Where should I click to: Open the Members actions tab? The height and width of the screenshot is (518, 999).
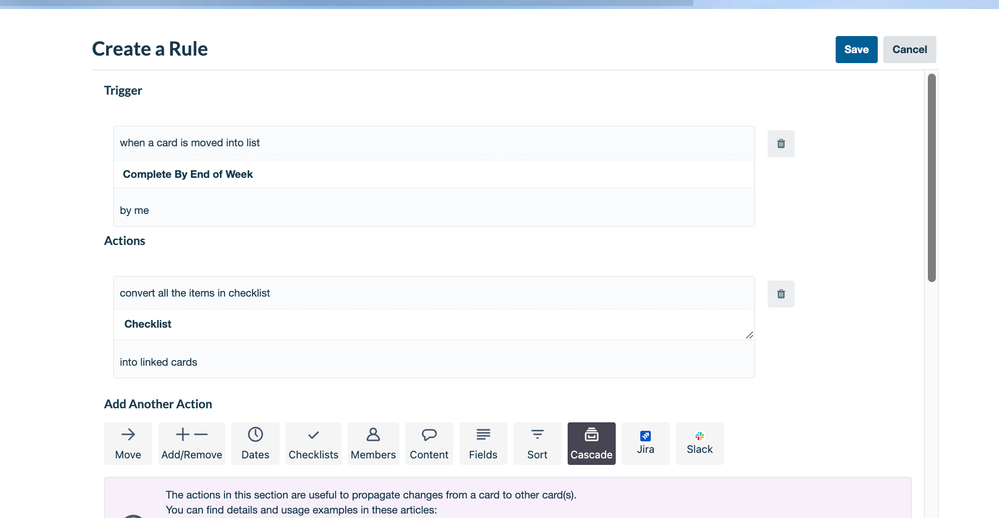pyautogui.click(x=373, y=443)
